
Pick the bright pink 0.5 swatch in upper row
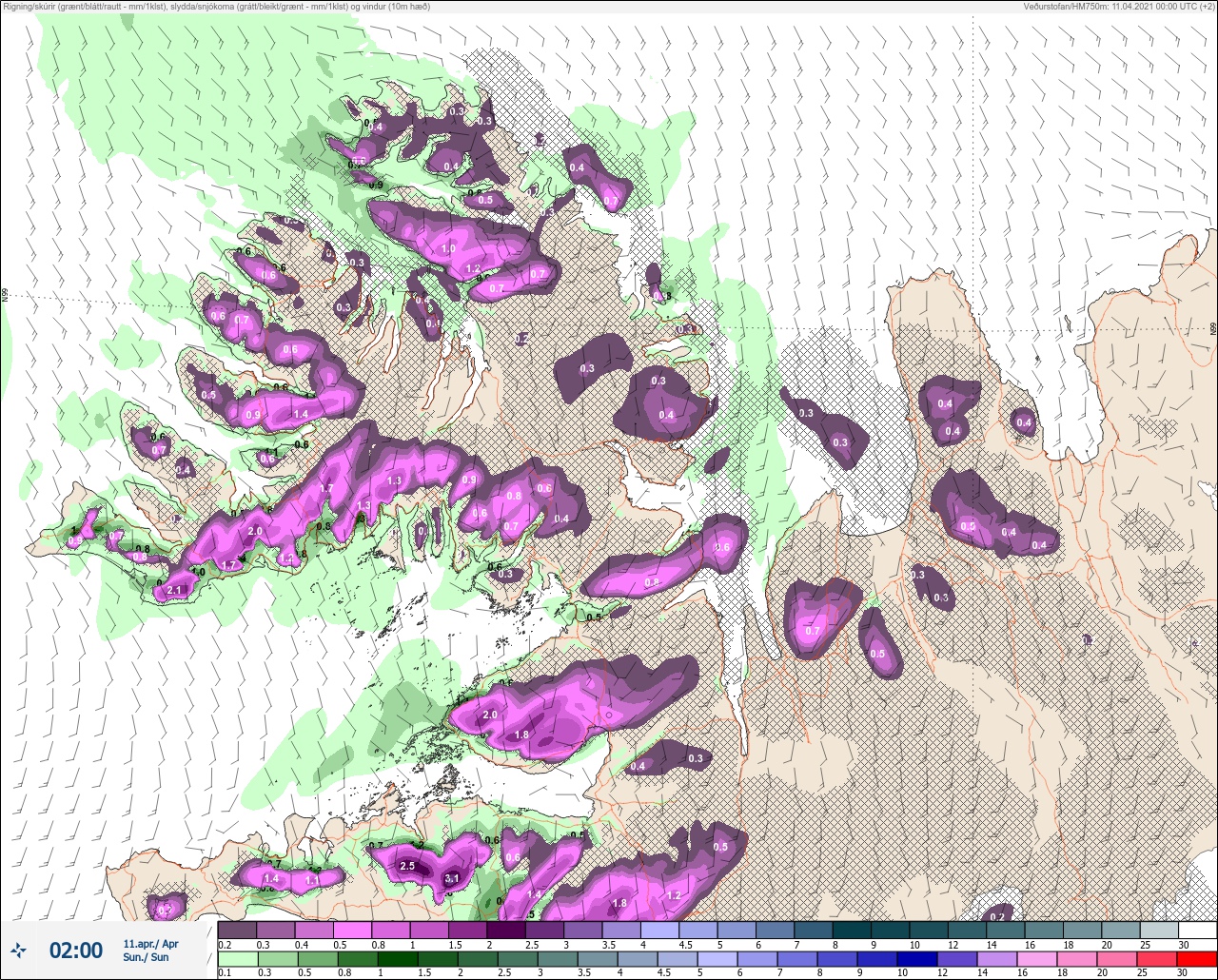[352, 930]
